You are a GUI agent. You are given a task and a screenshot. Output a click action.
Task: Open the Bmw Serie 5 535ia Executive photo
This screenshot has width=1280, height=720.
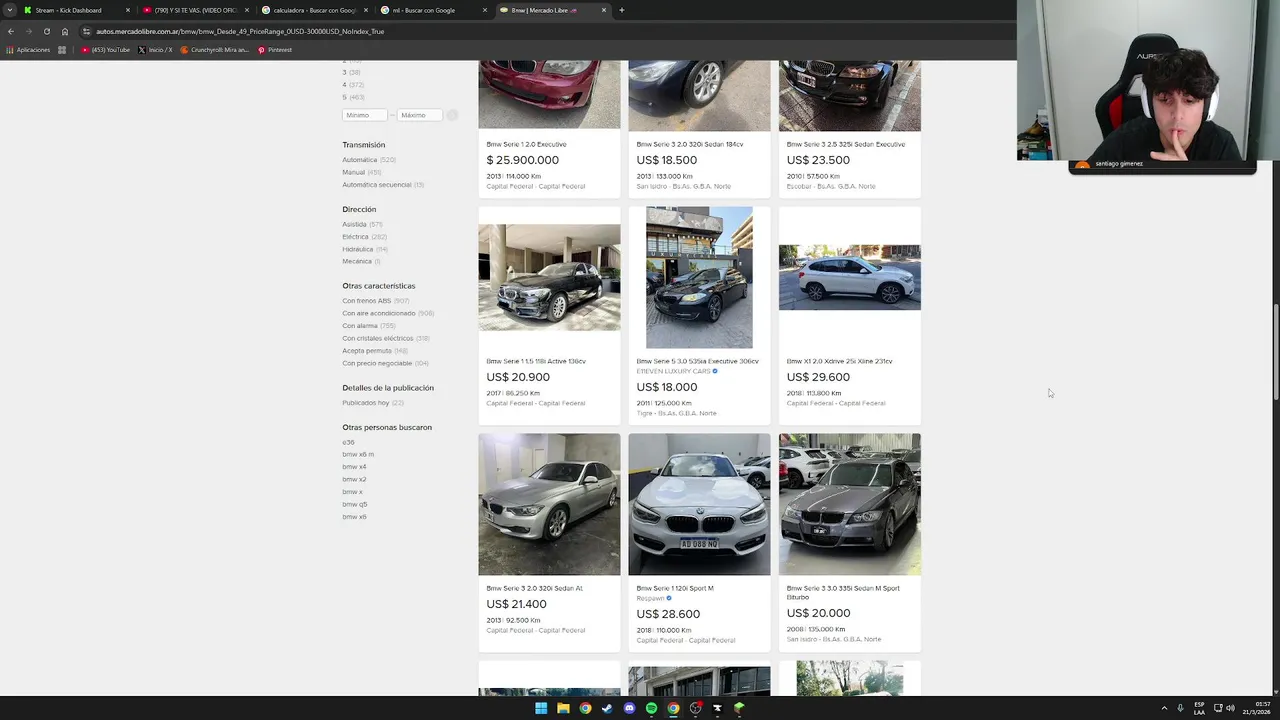[x=699, y=277]
